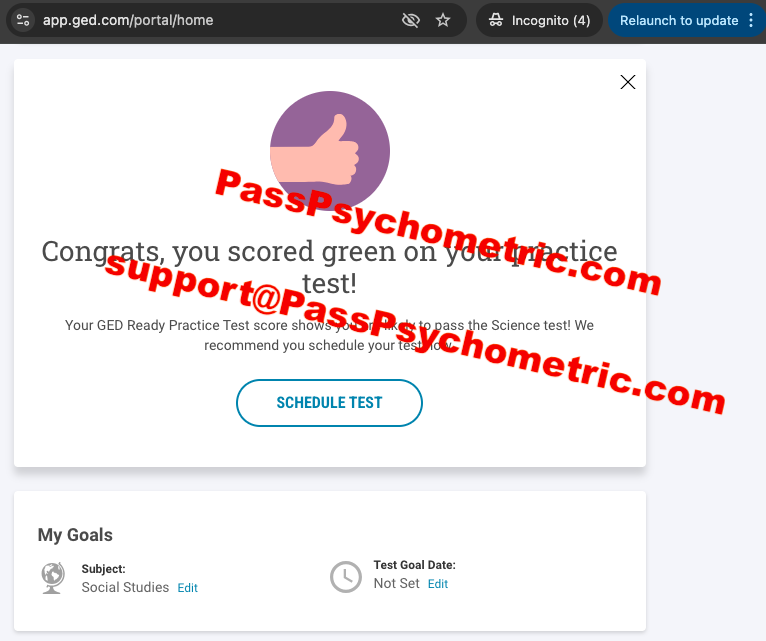Open the site information icon in address bar
Screen dimensions: 766x641
[x=23, y=20]
